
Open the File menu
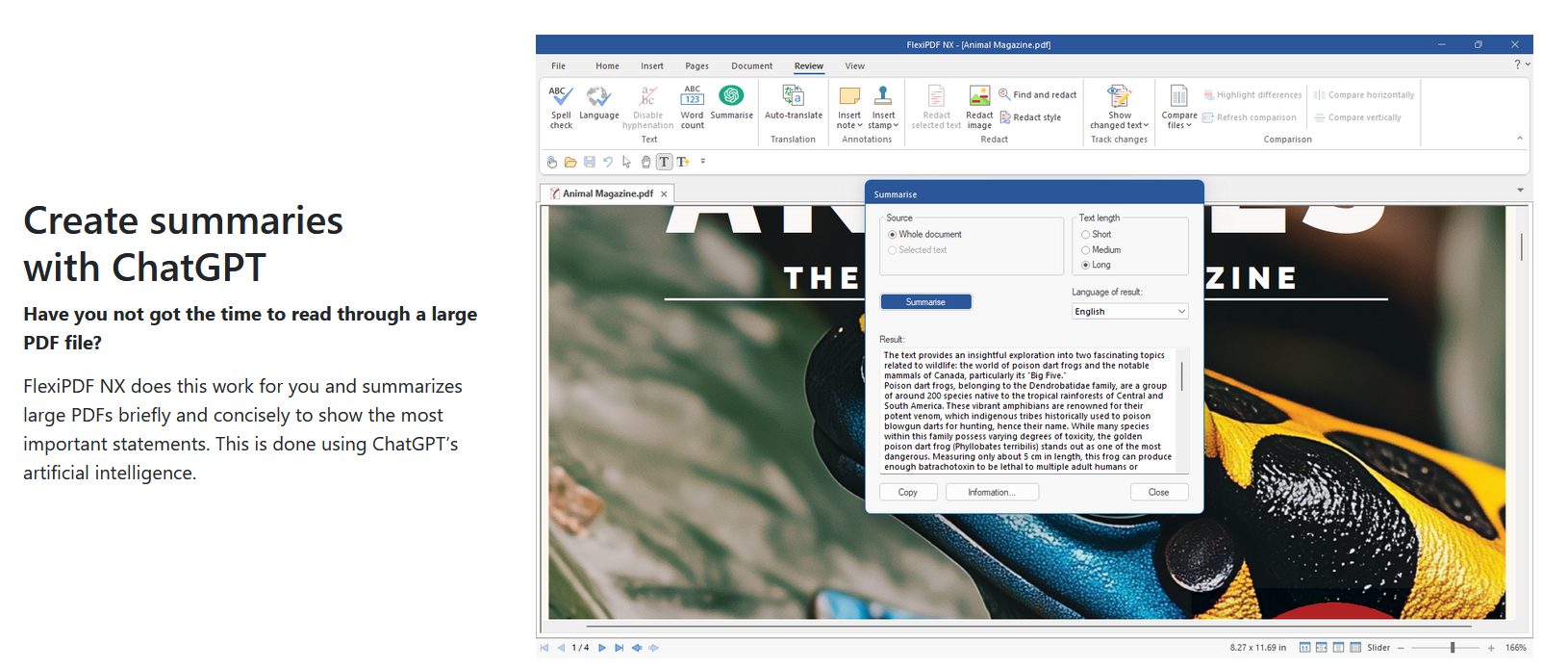click(558, 66)
